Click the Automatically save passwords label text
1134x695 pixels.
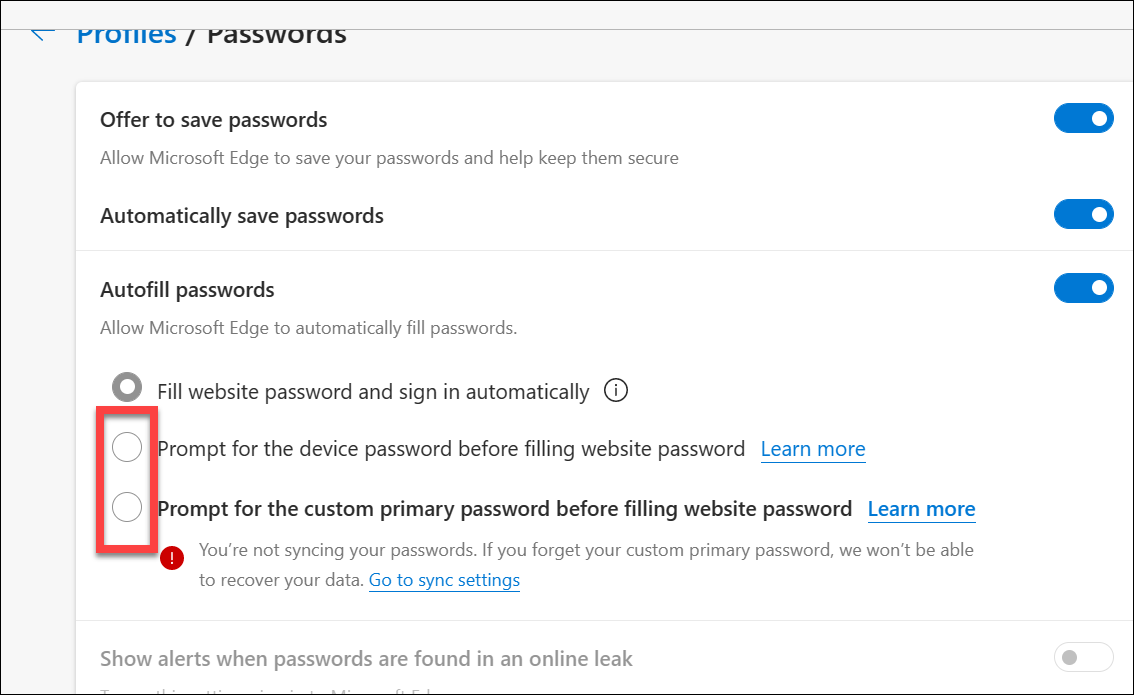(x=241, y=216)
